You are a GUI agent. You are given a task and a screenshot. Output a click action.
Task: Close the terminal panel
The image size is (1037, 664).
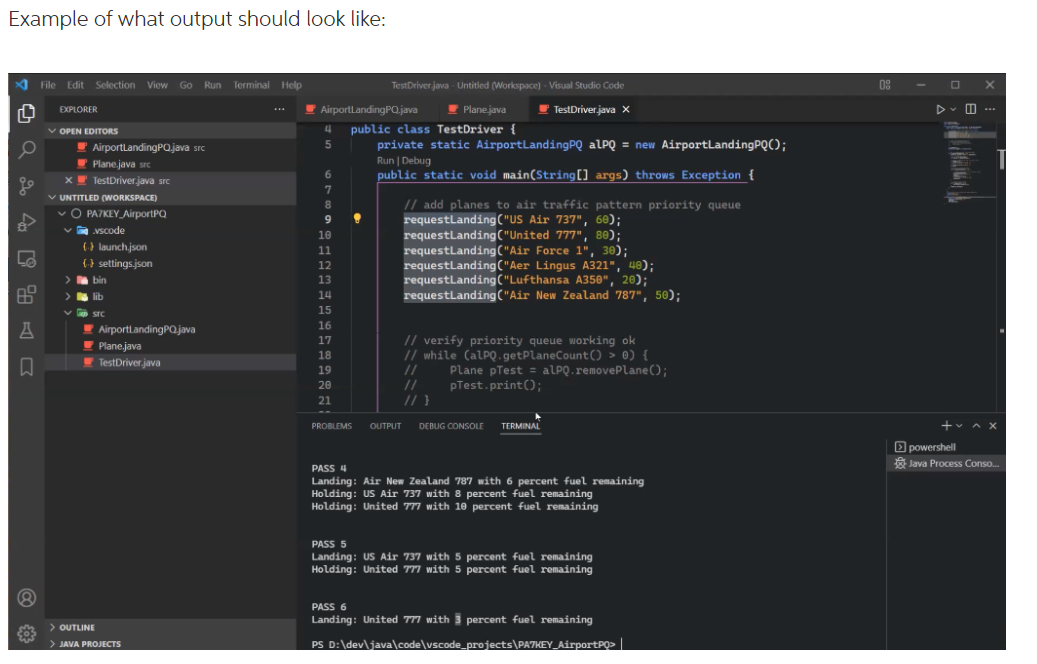pyautogui.click(x=993, y=426)
